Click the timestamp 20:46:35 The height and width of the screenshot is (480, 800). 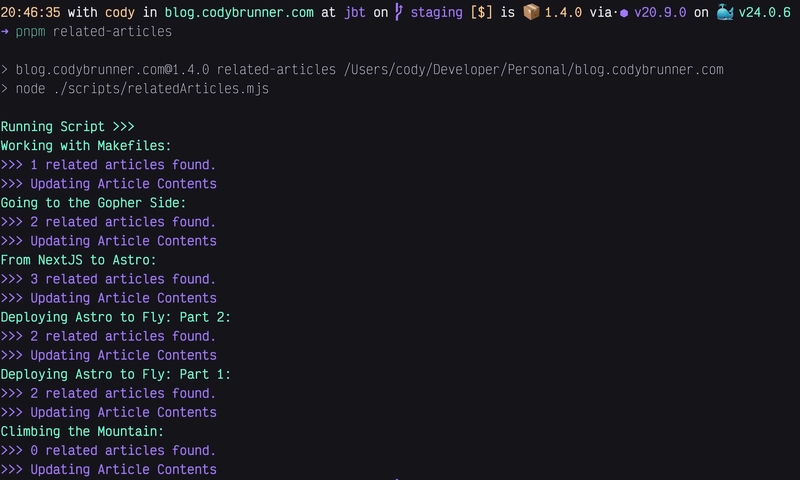[x=31, y=12]
